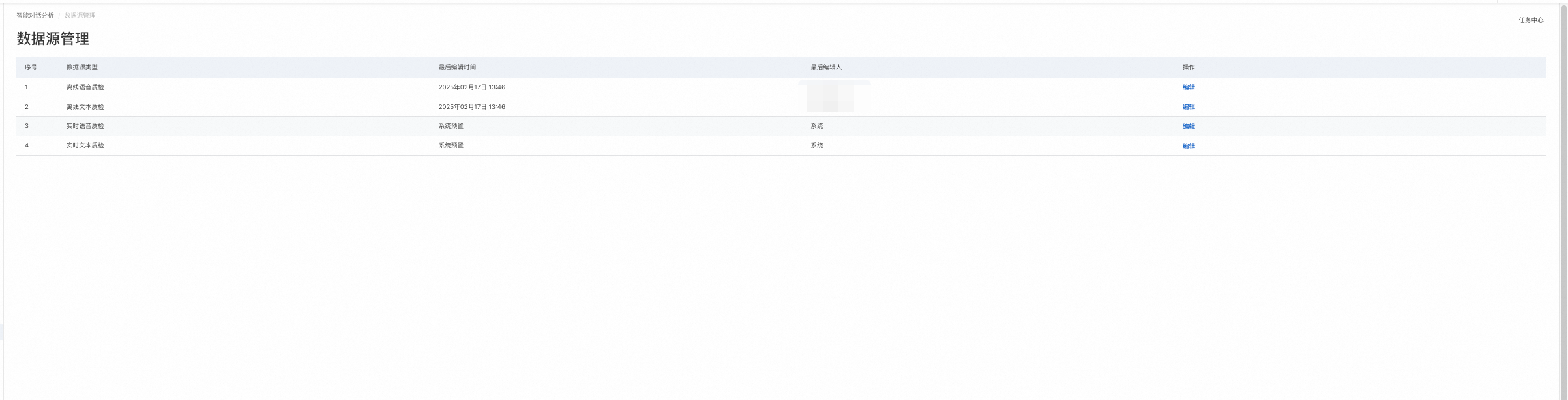Click 系统预置 in the 实时文本质检 row
Viewport: 1568px width, 400px height.
(x=451, y=146)
